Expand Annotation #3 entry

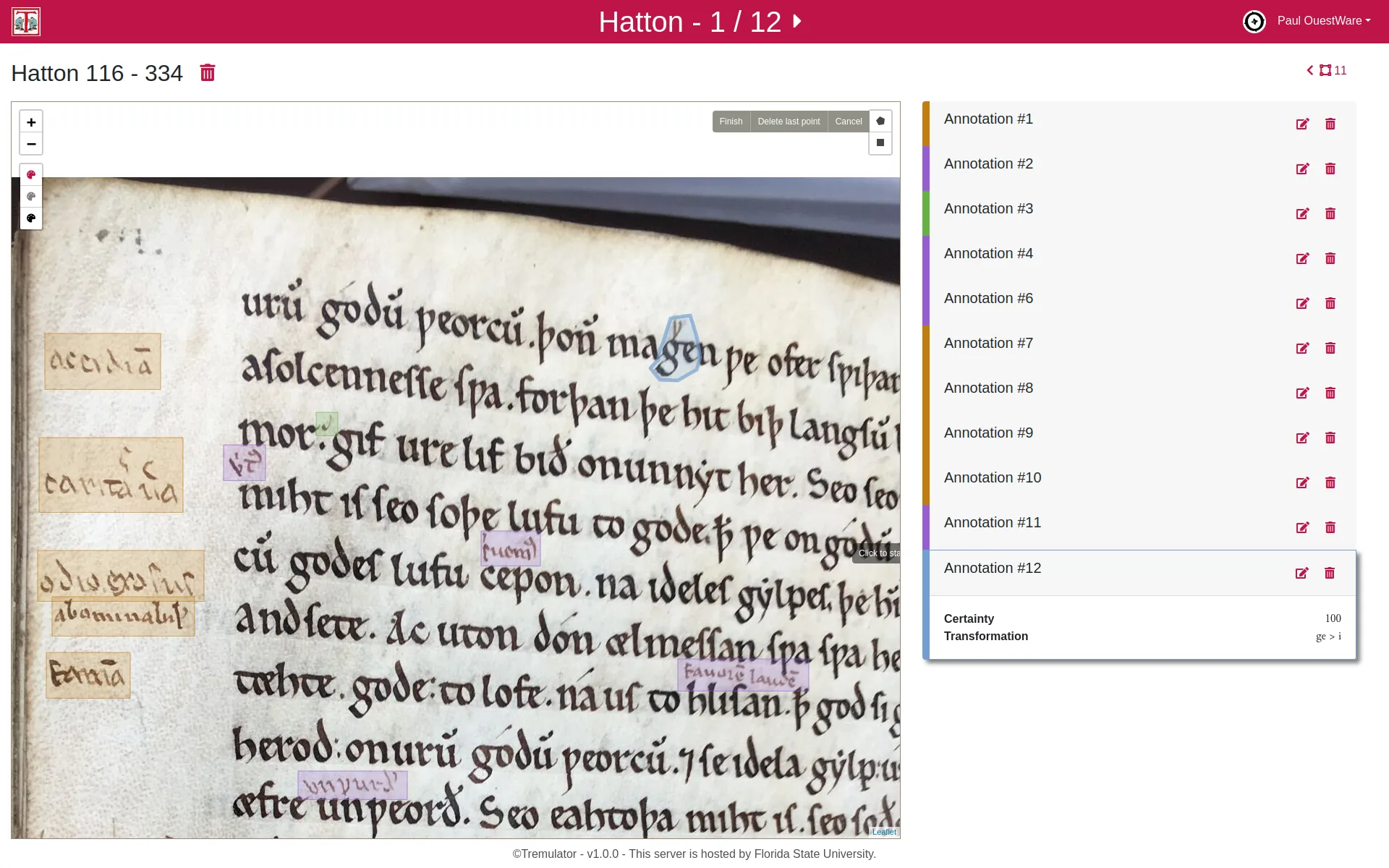coord(988,209)
